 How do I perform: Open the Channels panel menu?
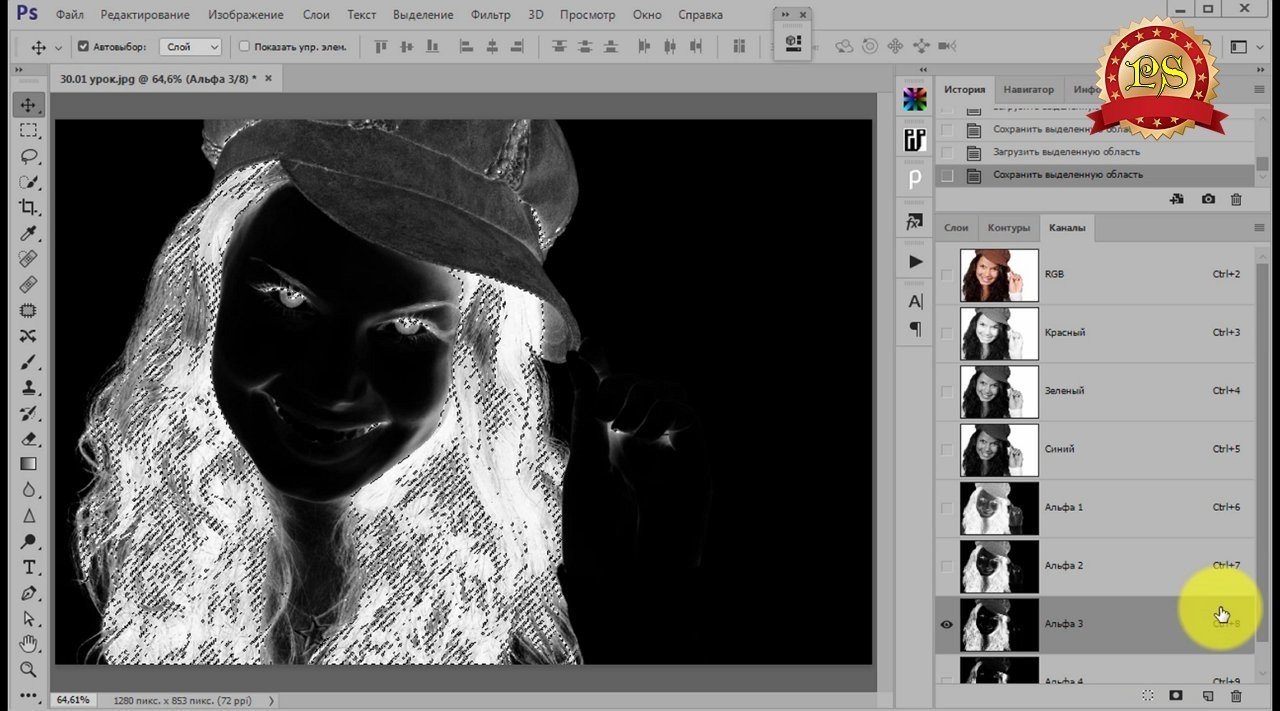click(1259, 228)
